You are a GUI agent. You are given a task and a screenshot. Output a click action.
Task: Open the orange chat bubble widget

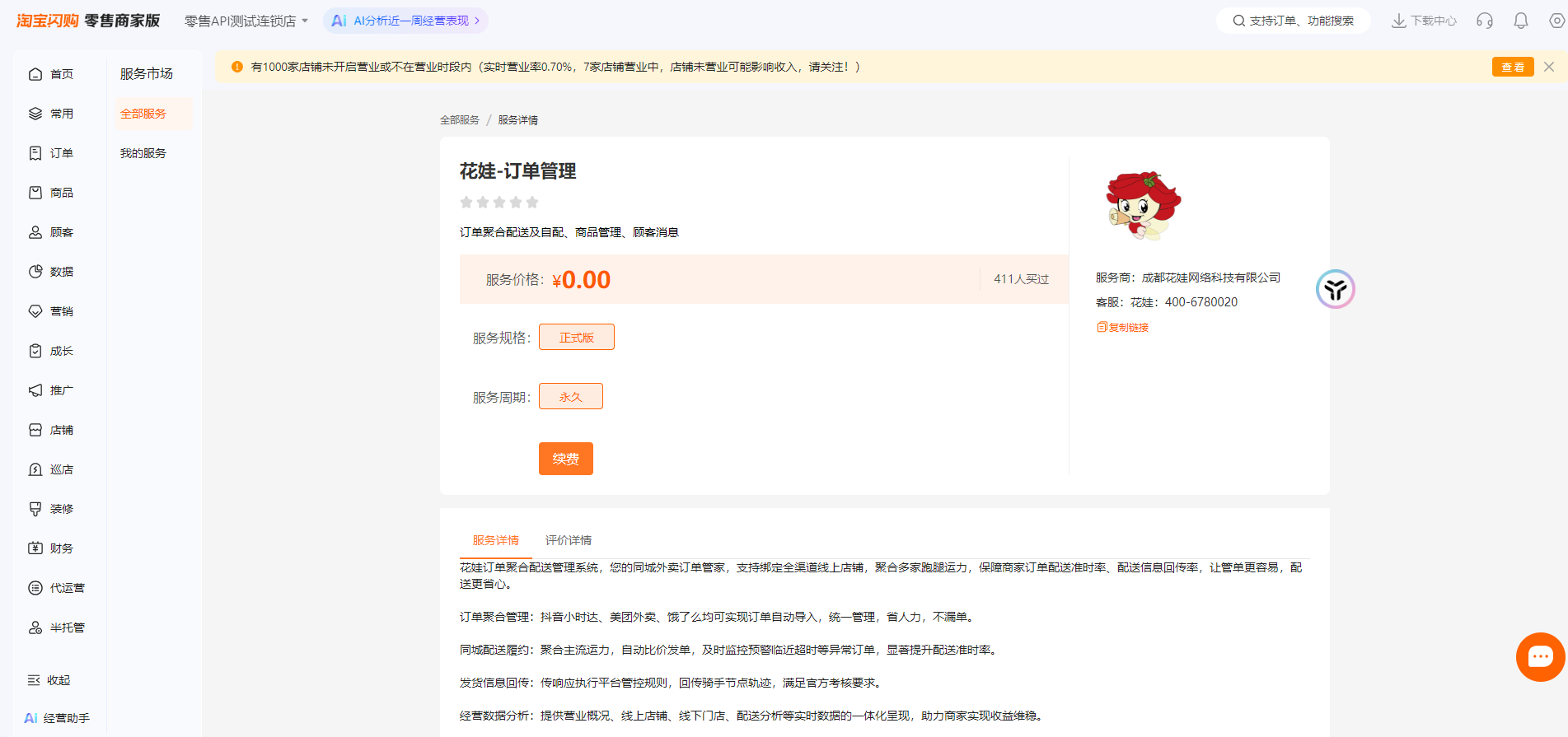tap(1539, 657)
